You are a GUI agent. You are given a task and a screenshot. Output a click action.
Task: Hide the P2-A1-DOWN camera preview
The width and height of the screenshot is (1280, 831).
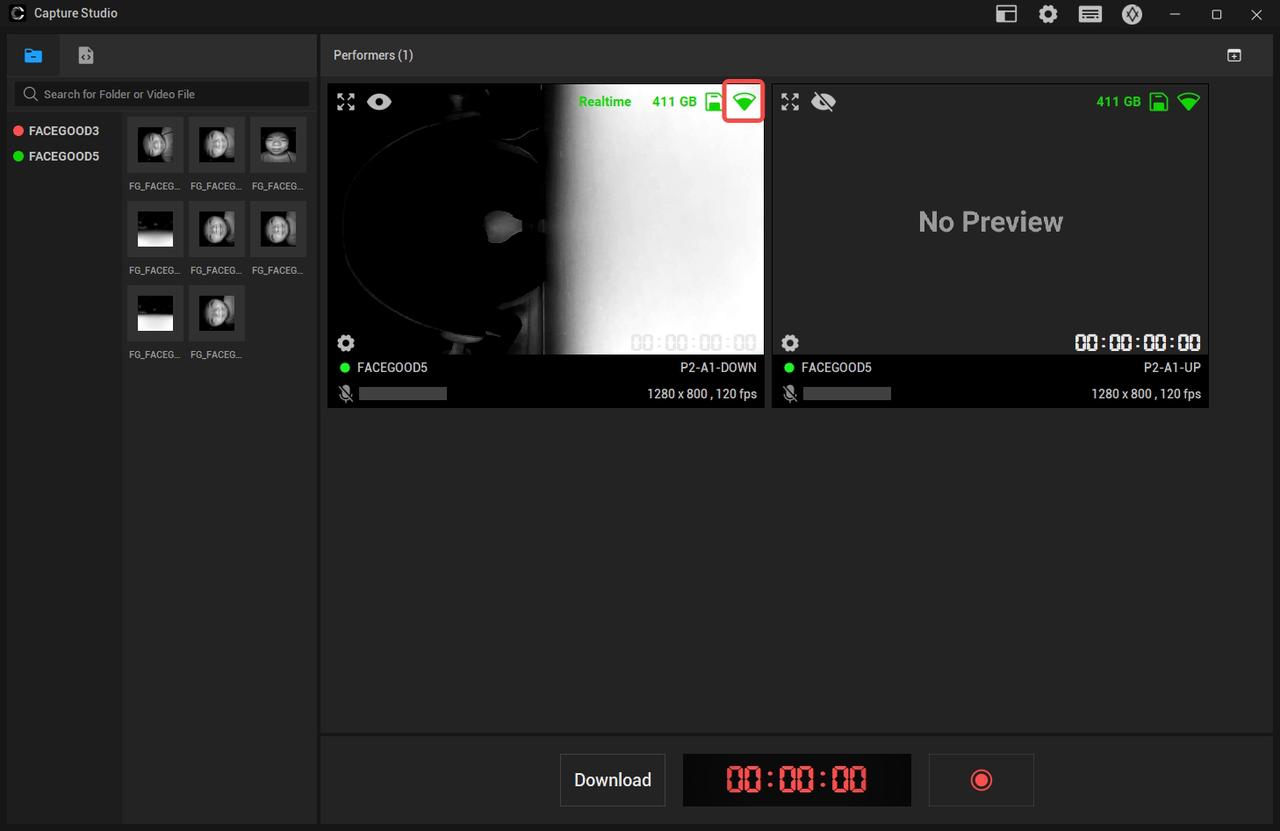[x=379, y=101]
